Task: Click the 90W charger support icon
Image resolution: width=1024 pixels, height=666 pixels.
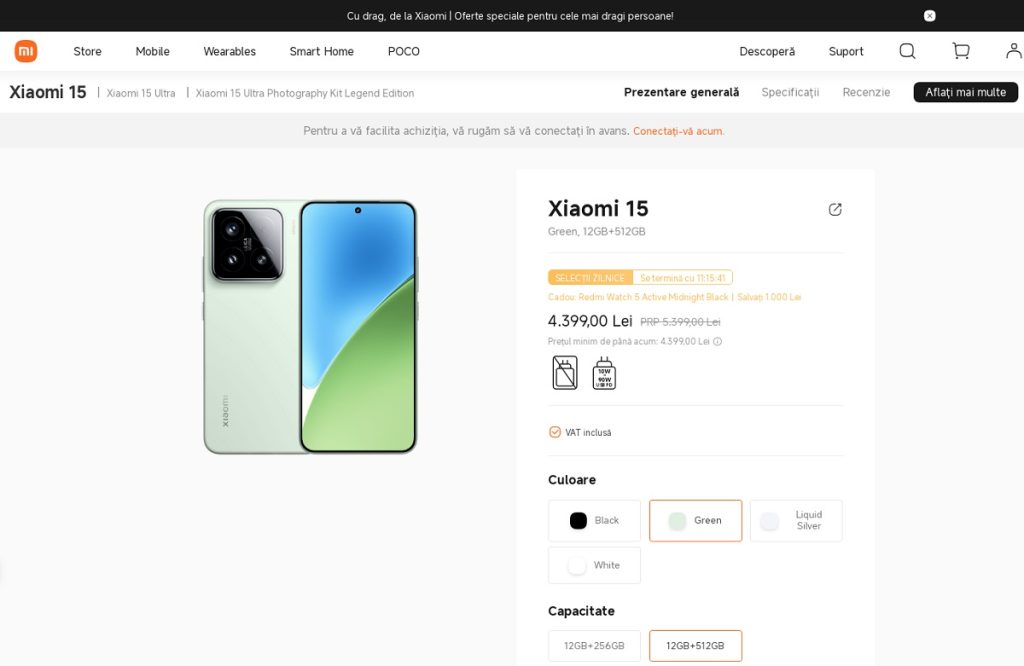Action: click(x=604, y=372)
